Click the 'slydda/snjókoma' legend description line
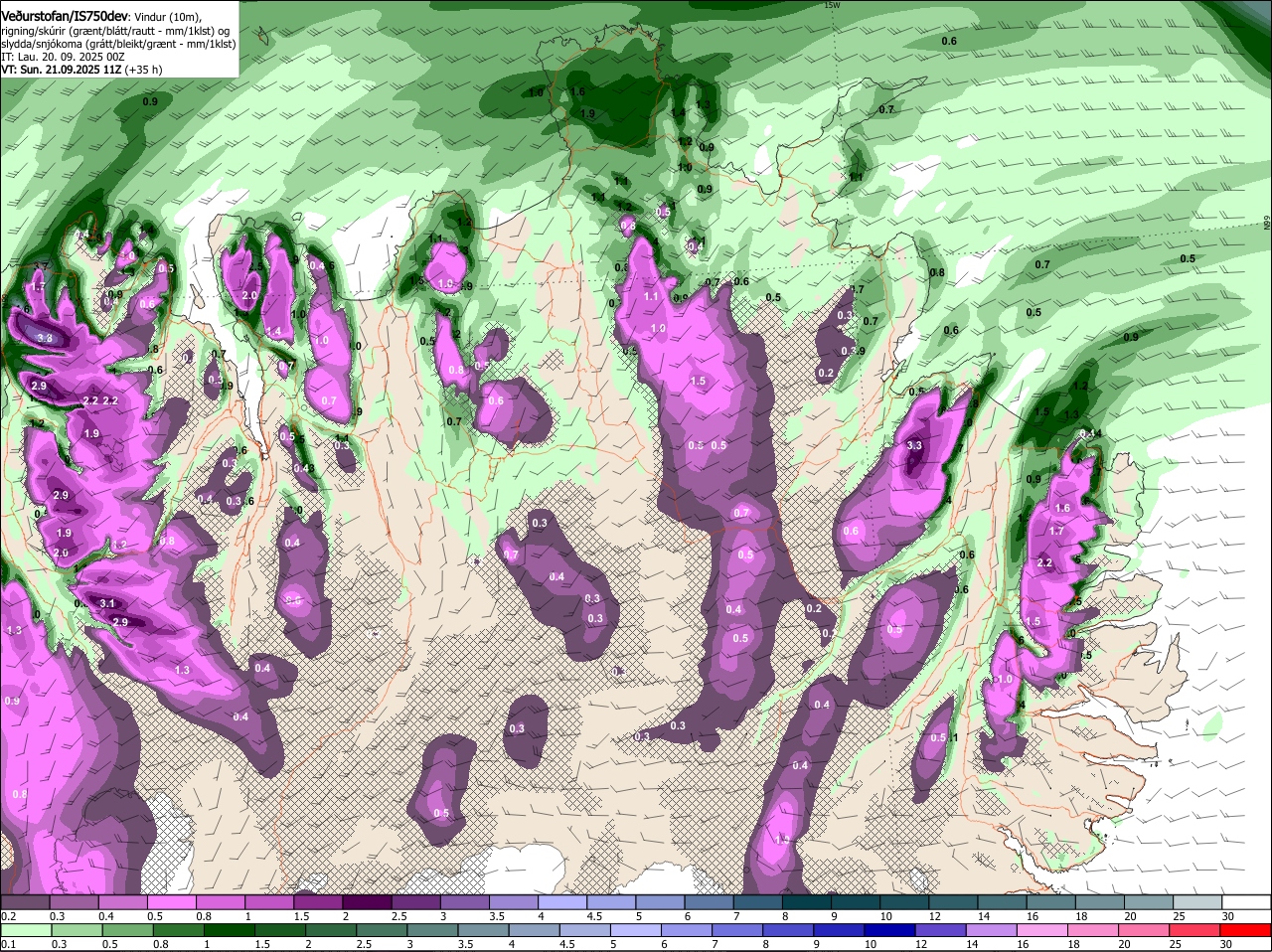The height and width of the screenshot is (952, 1272). point(118,44)
